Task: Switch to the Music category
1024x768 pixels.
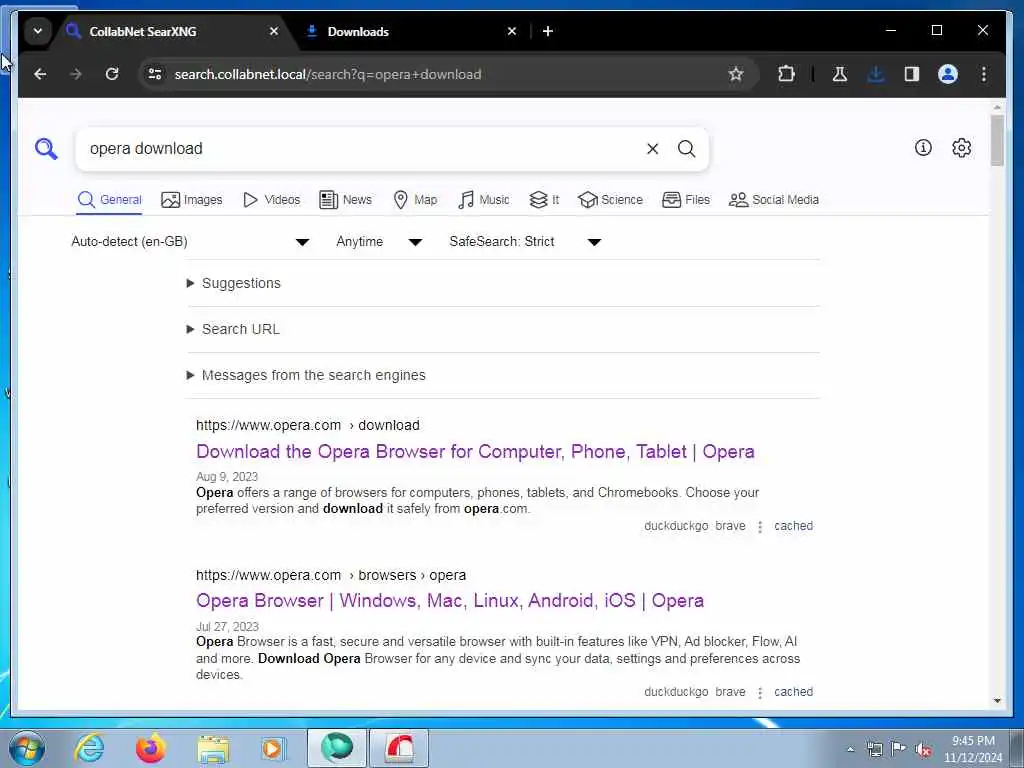Action: (x=483, y=200)
